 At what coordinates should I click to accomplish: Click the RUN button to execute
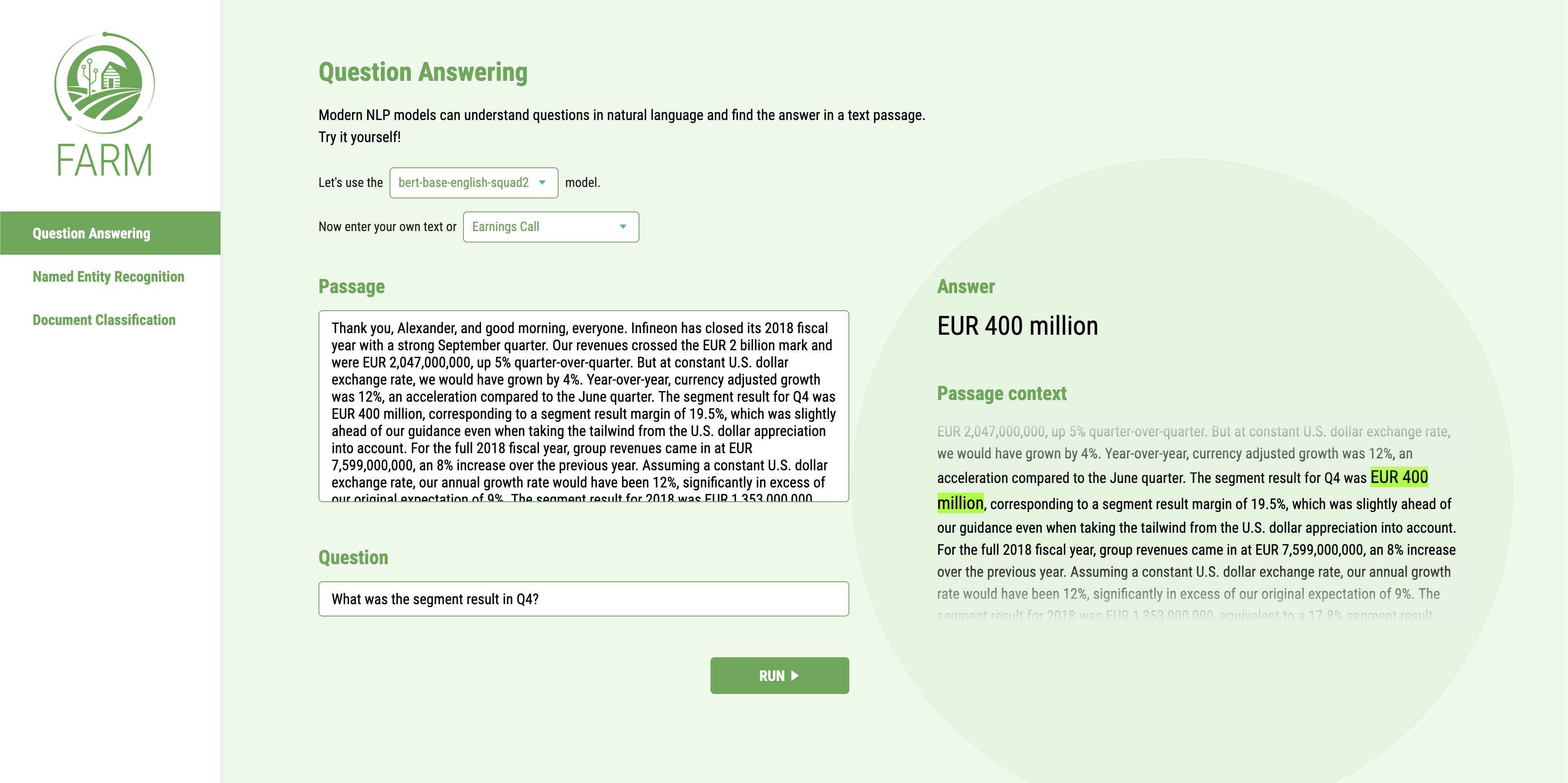(x=779, y=674)
